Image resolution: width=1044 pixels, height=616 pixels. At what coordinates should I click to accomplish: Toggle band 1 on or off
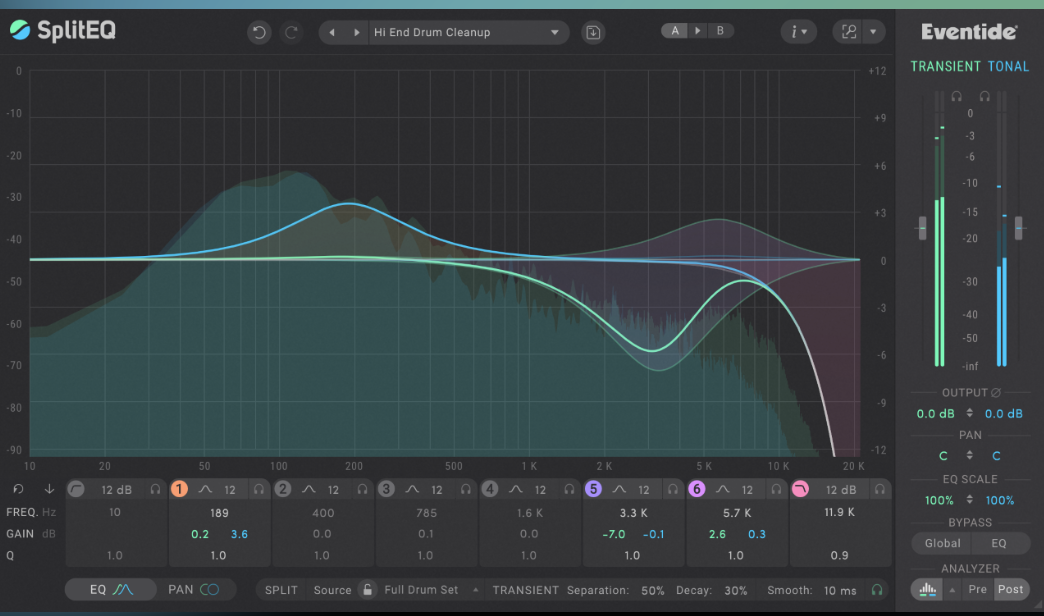(179, 489)
